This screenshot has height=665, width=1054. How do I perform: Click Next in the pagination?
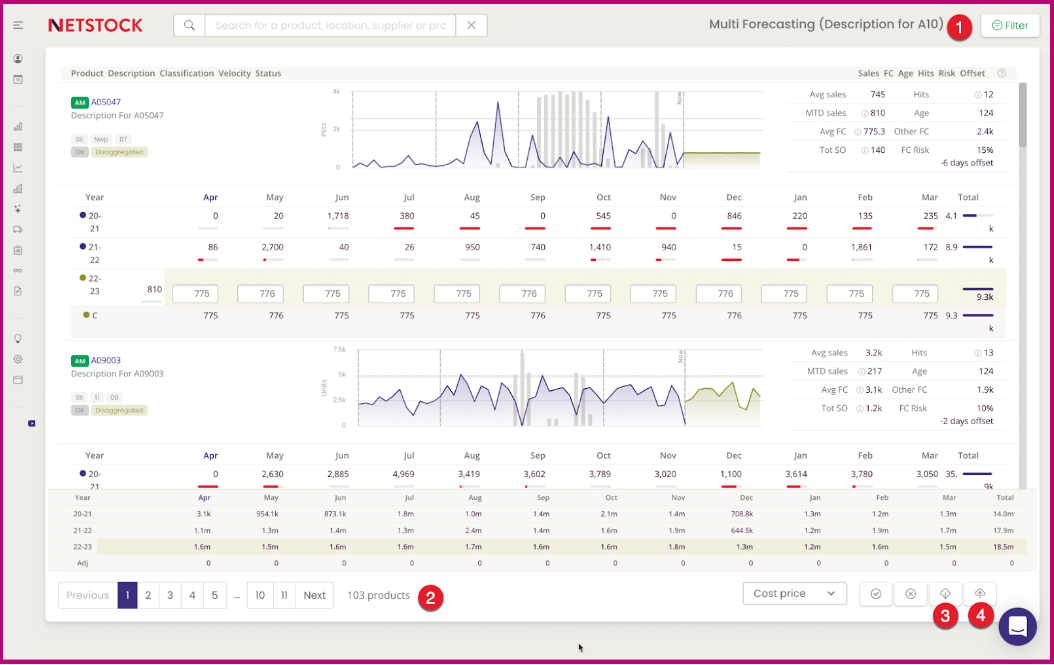314,595
